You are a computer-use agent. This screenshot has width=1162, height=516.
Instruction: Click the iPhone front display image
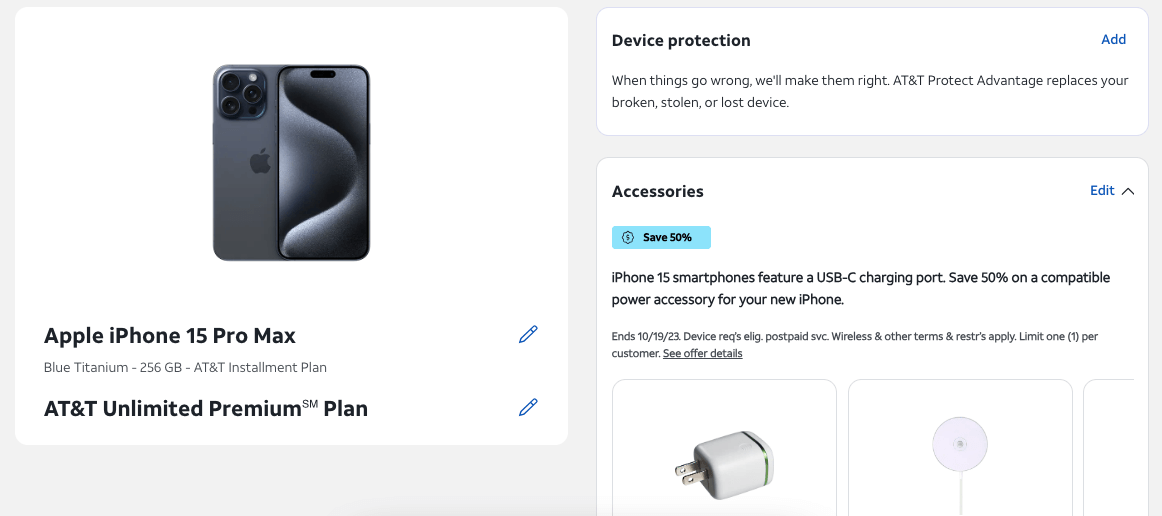[324, 163]
